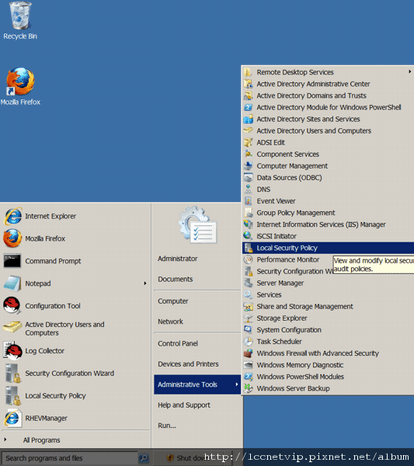Open Security Configuration Wizard in Administrative Tools
Image resolution: width=414 pixels, height=466 pixels.
pyautogui.click(x=288, y=271)
